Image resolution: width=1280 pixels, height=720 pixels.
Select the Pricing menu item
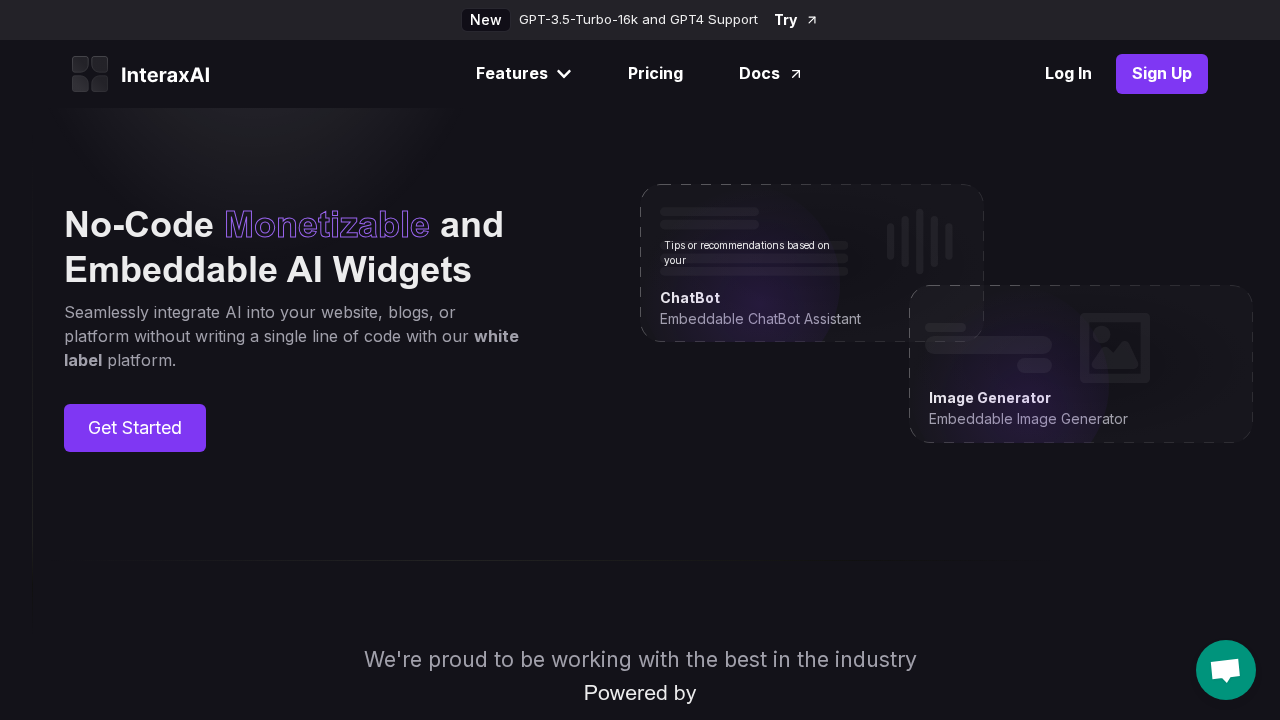pos(655,73)
